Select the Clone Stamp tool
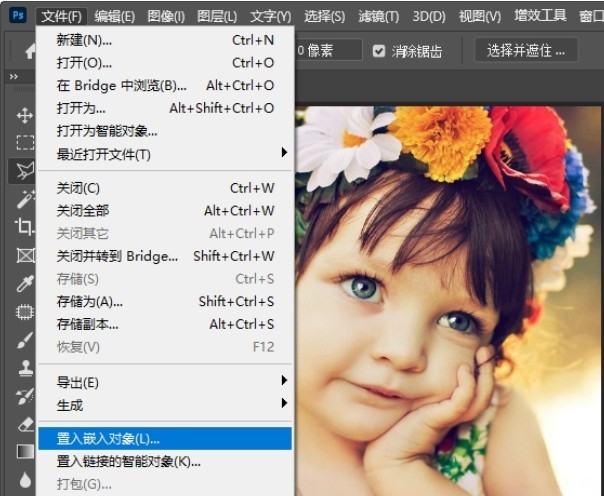 coord(25,368)
